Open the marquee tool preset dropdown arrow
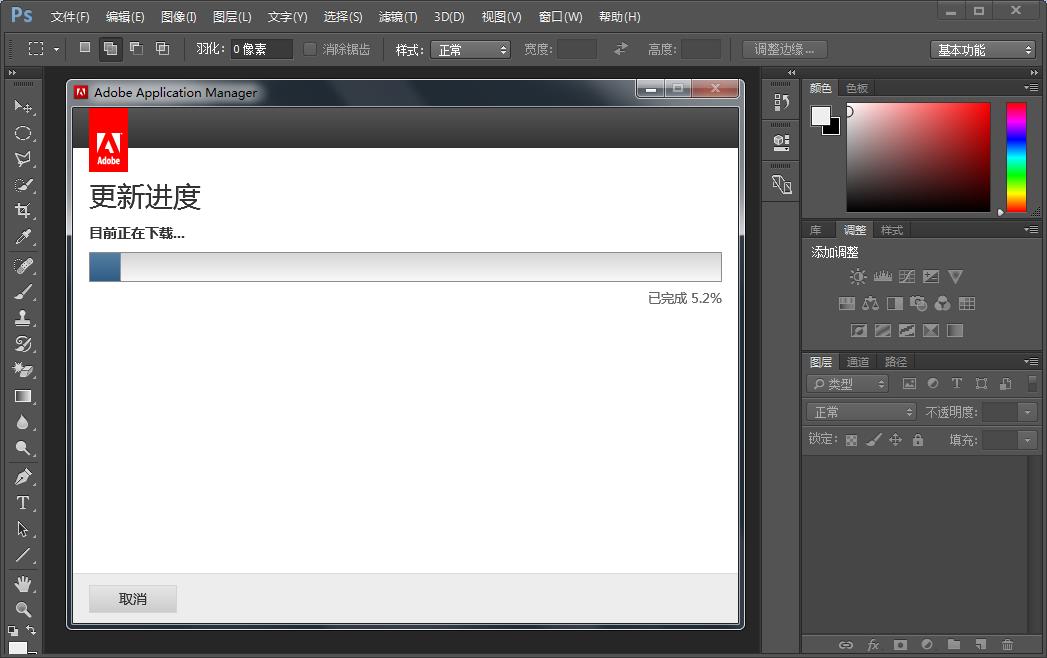This screenshot has width=1047, height=658. pos(56,49)
